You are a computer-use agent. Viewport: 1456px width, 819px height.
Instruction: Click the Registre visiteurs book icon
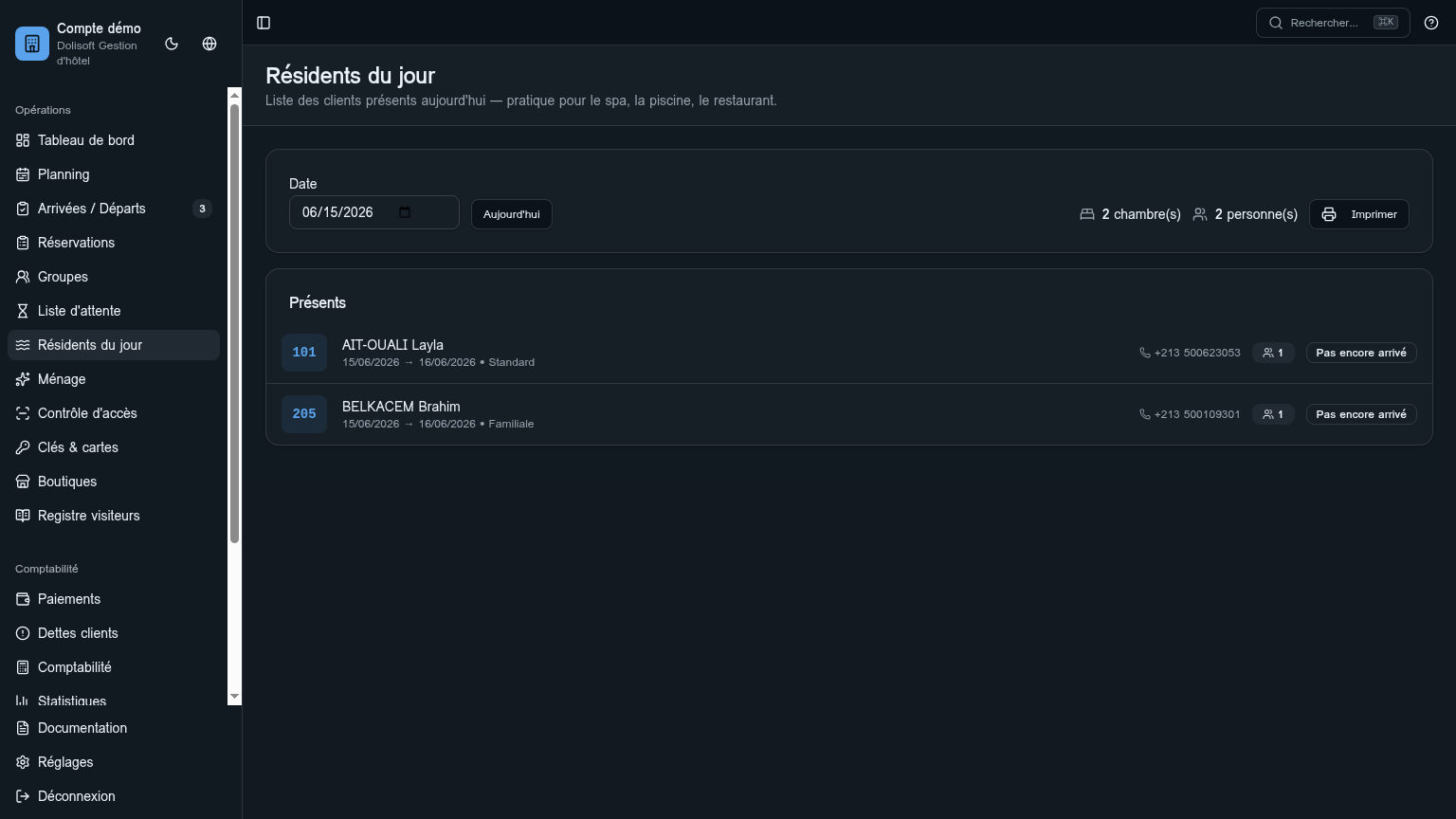click(23, 516)
